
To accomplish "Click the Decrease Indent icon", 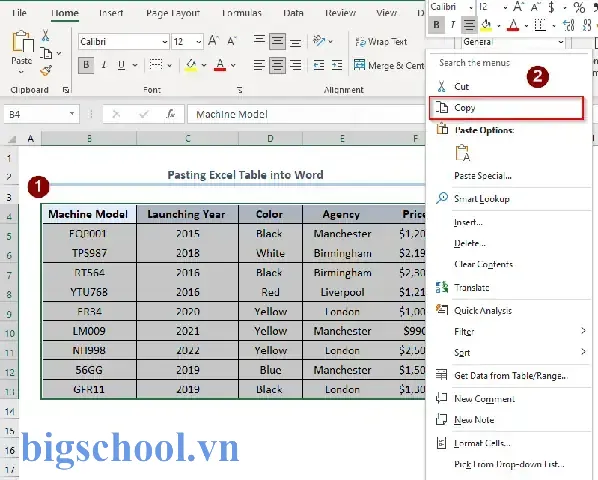I will [318, 65].
